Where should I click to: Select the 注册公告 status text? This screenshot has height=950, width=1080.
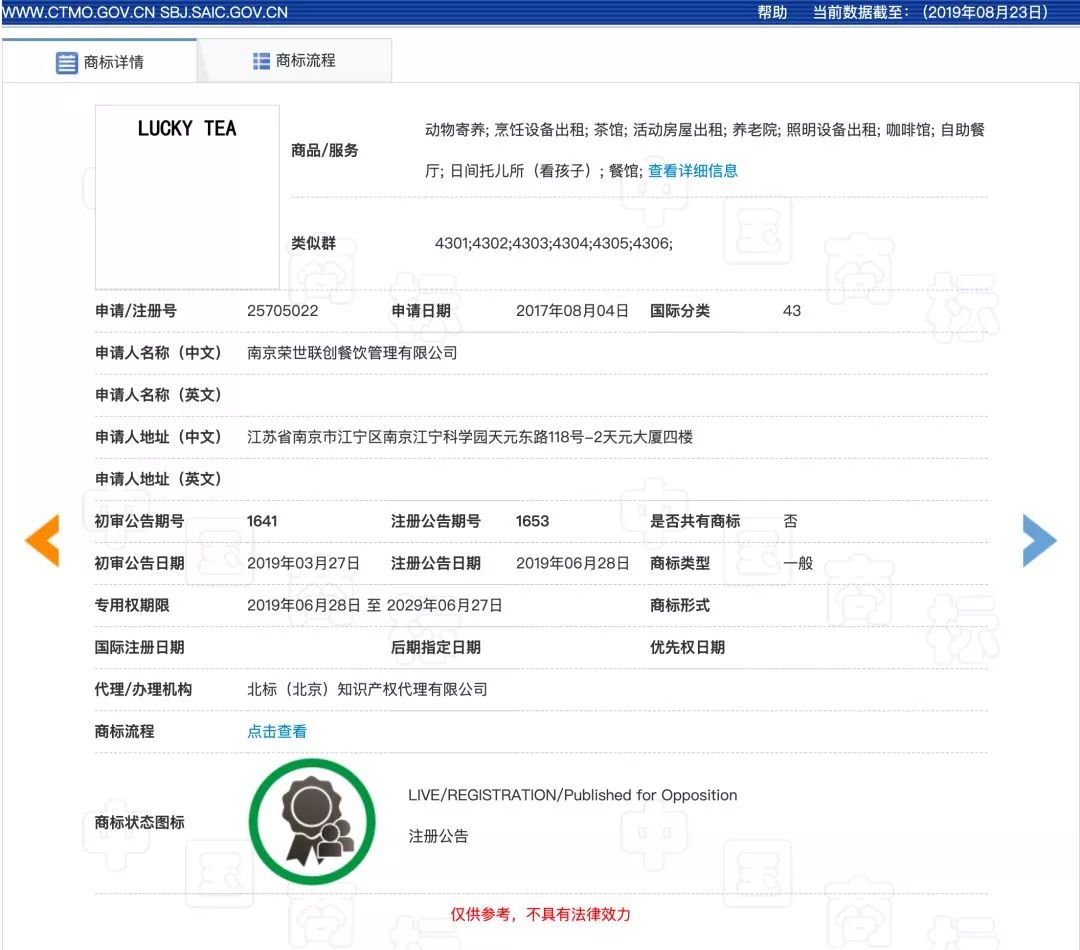(438, 836)
